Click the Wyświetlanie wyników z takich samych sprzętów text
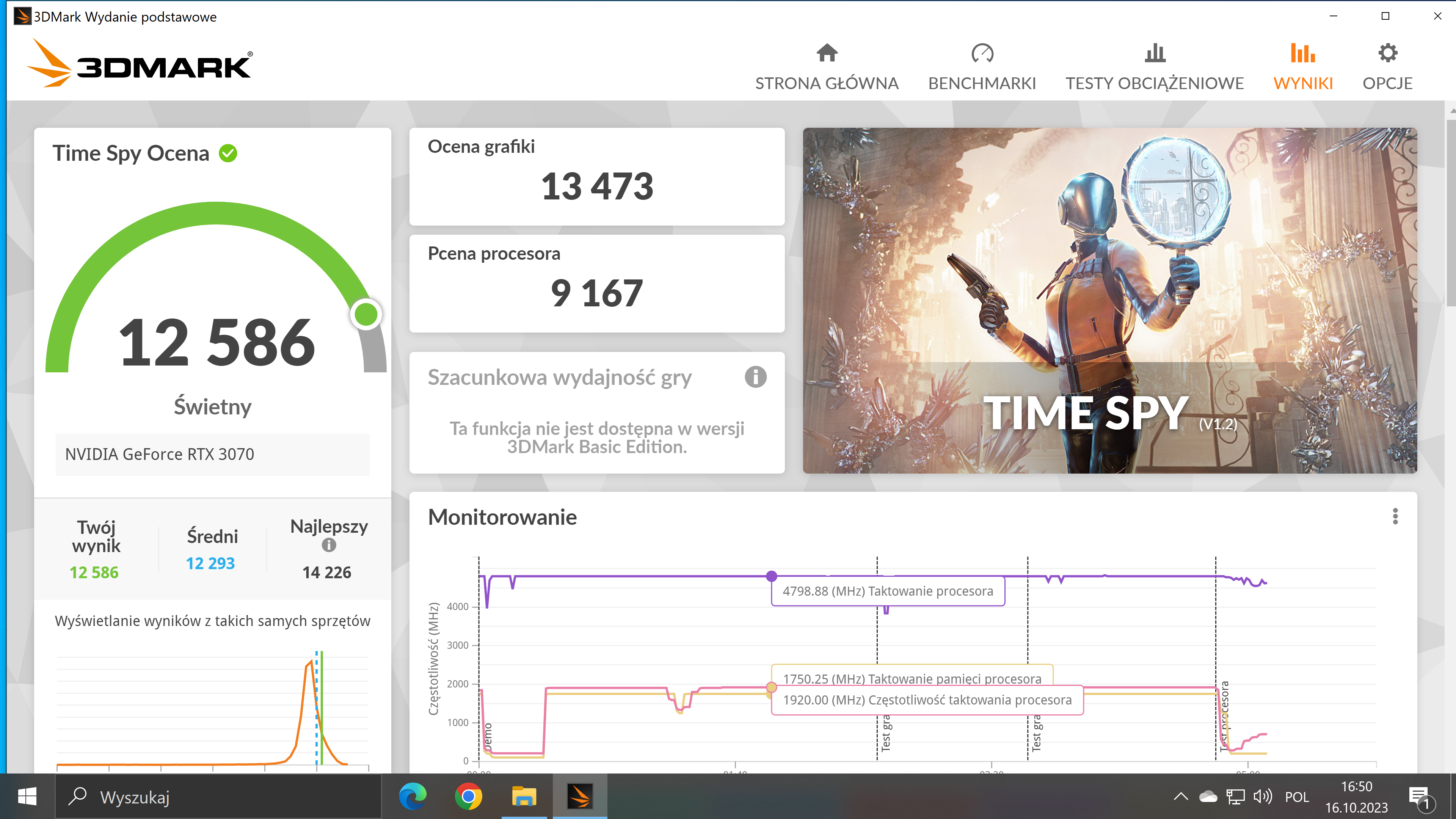The width and height of the screenshot is (1456, 819). click(x=212, y=621)
